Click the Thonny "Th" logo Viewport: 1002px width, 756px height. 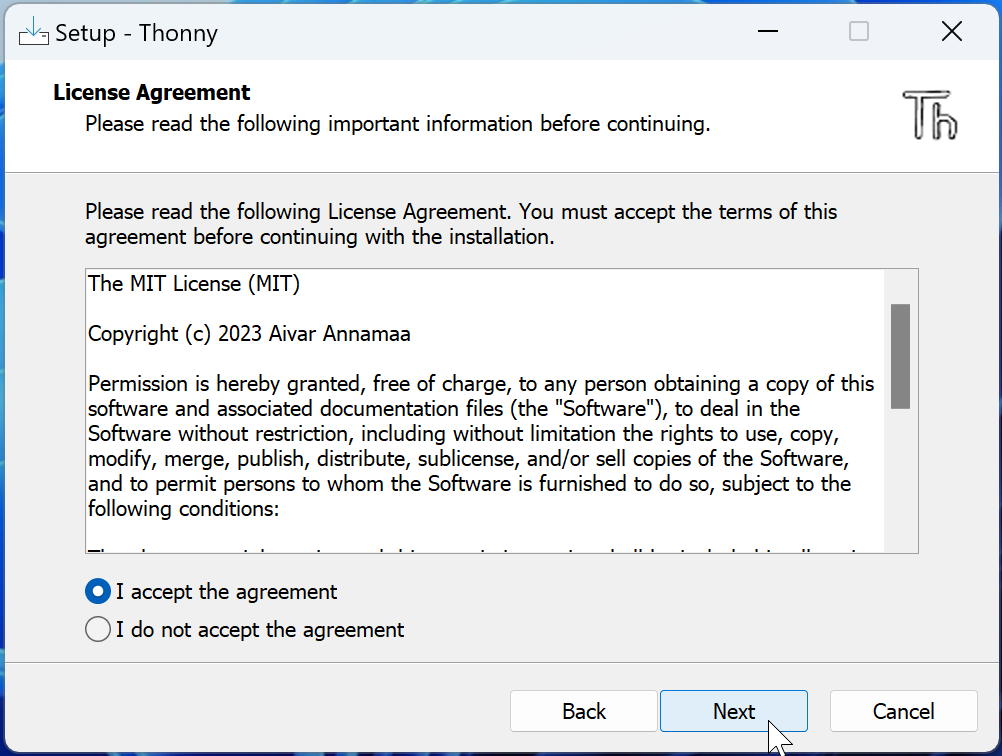click(x=929, y=113)
